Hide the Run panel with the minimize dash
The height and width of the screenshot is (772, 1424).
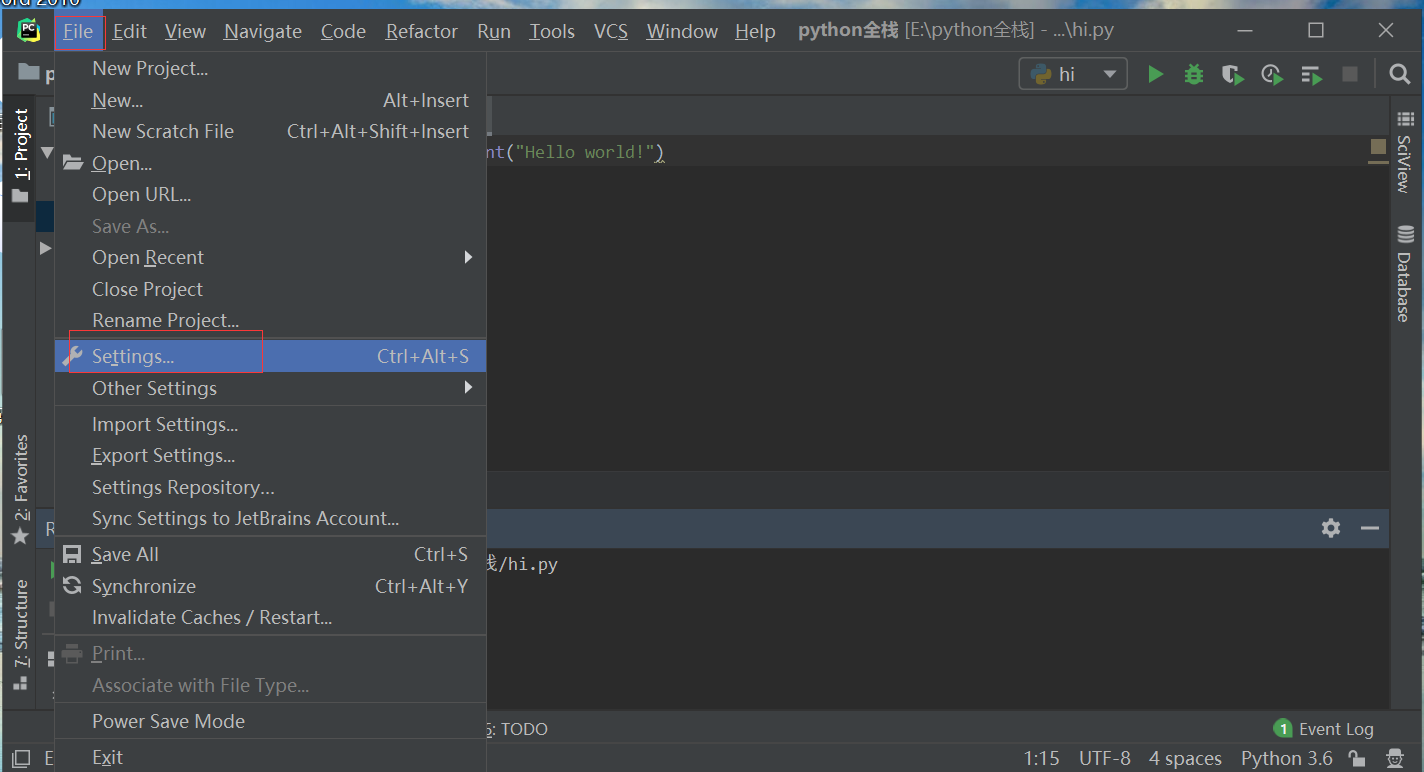[x=1370, y=528]
